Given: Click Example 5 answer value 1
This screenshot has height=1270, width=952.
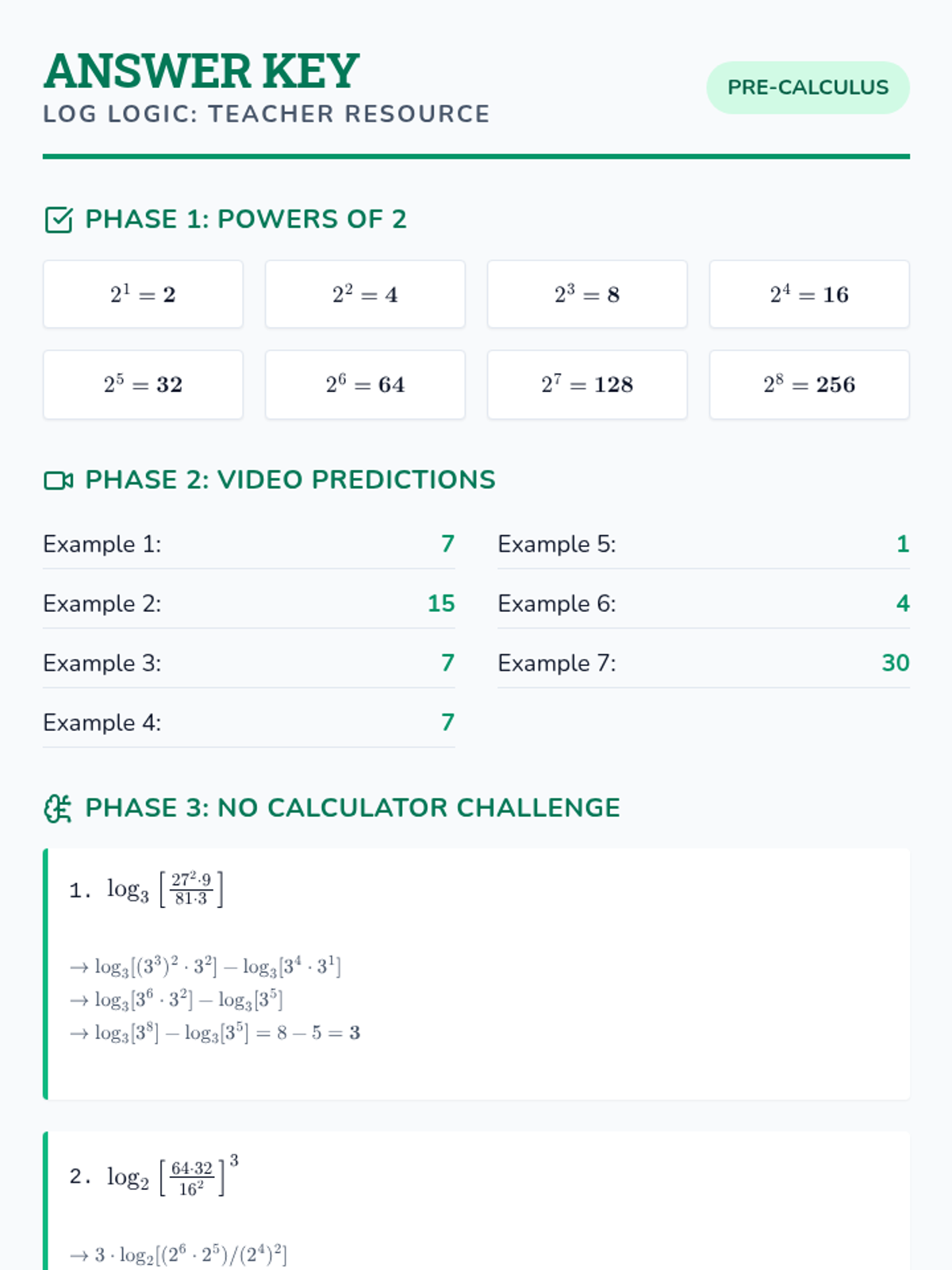Looking at the screenshot, I should 903,545.
